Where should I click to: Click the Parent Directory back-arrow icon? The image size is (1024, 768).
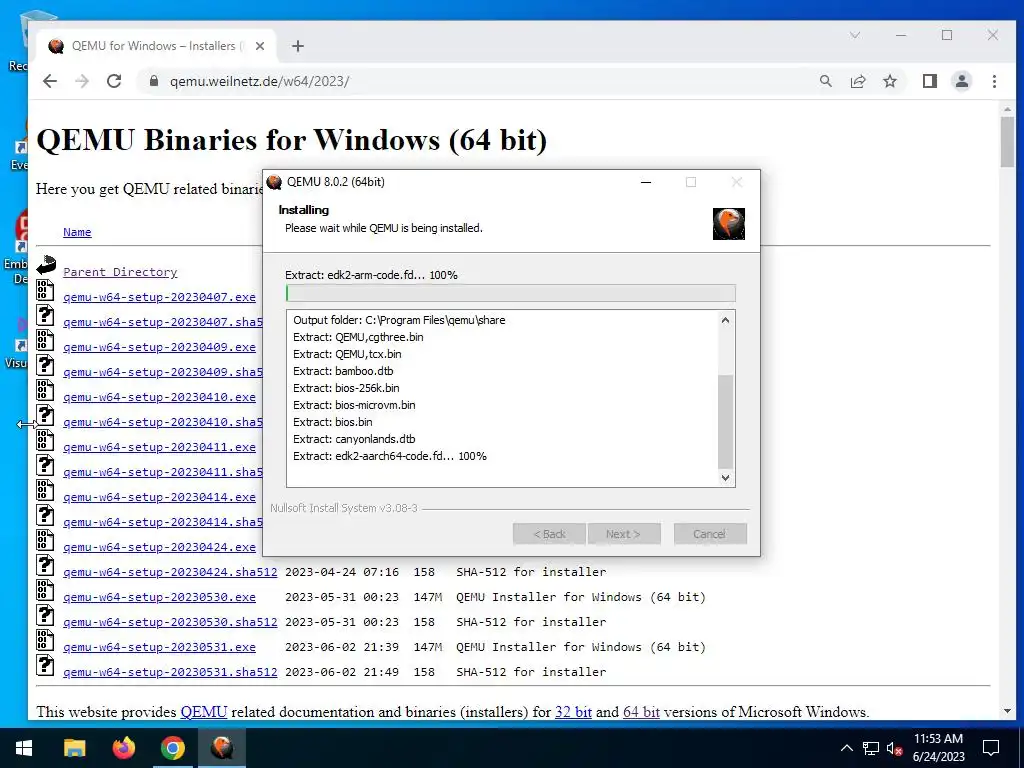tap(46, 265)
